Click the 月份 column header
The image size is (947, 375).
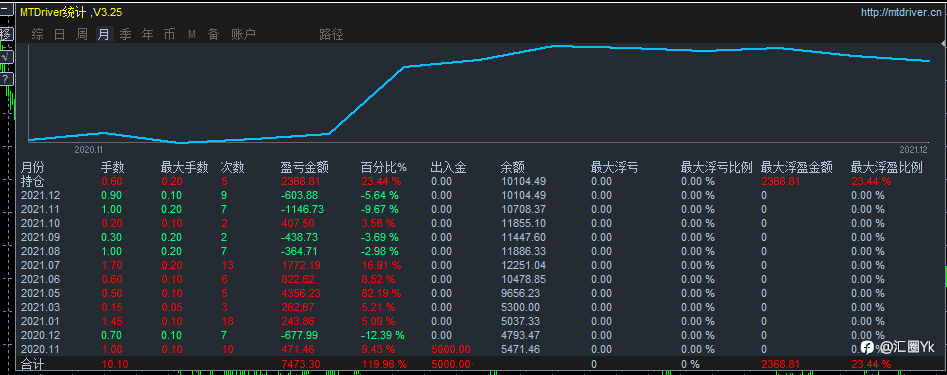pos(32,167)
